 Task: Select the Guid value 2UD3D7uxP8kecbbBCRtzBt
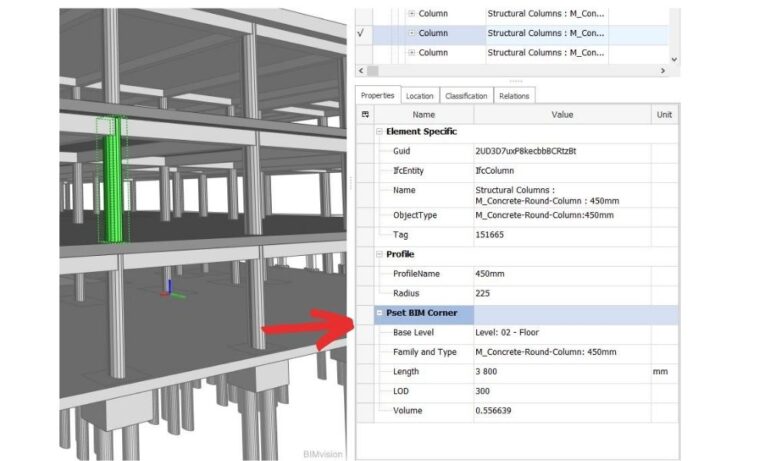(526, 151)
